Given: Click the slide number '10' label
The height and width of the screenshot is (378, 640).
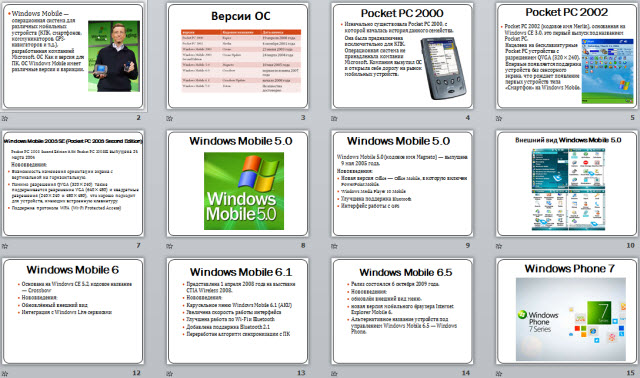Looking at the screenshot, I should (631, 245).
